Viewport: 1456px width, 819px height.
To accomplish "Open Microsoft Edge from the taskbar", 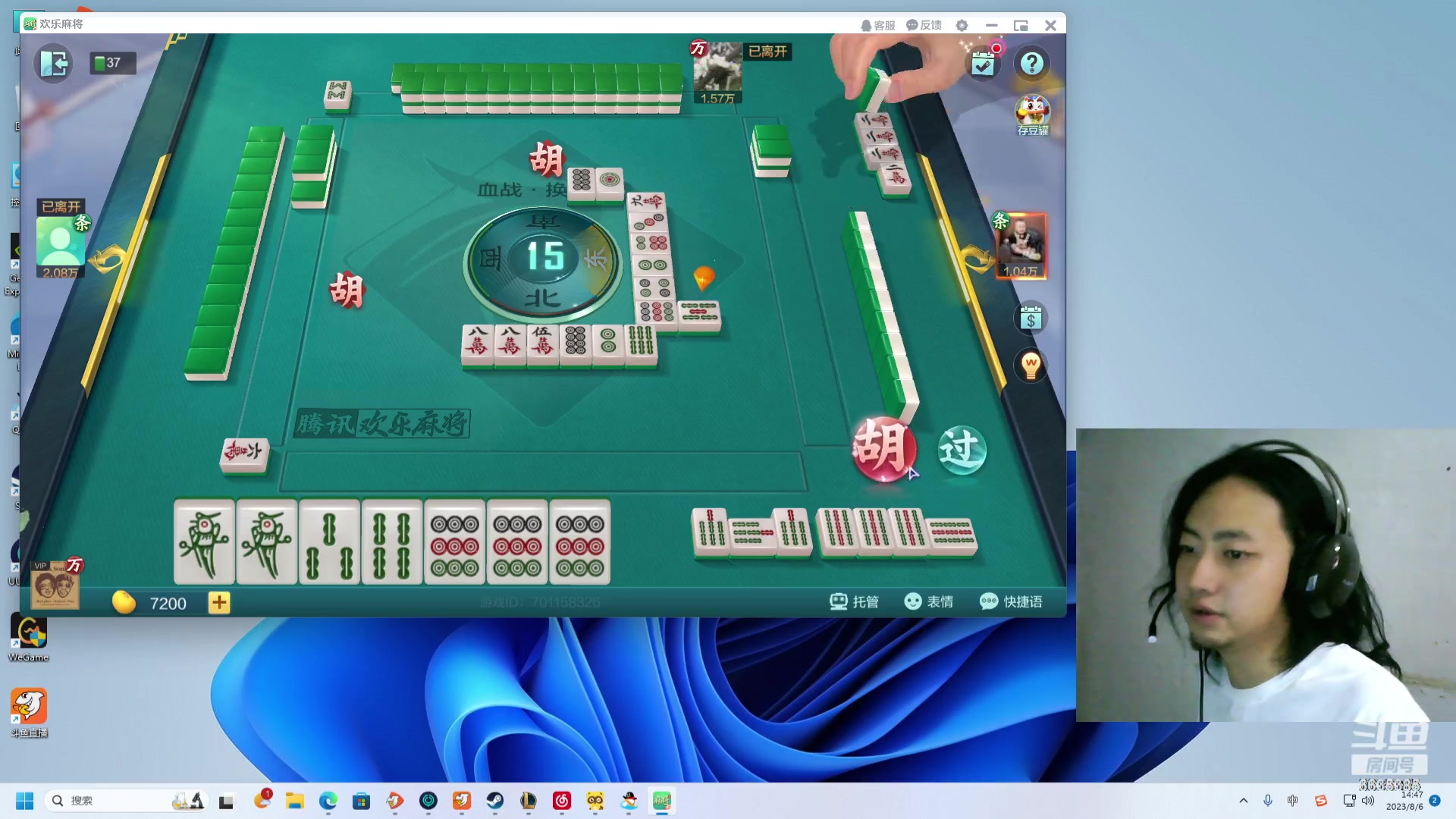I will click(x=328, y=801).
